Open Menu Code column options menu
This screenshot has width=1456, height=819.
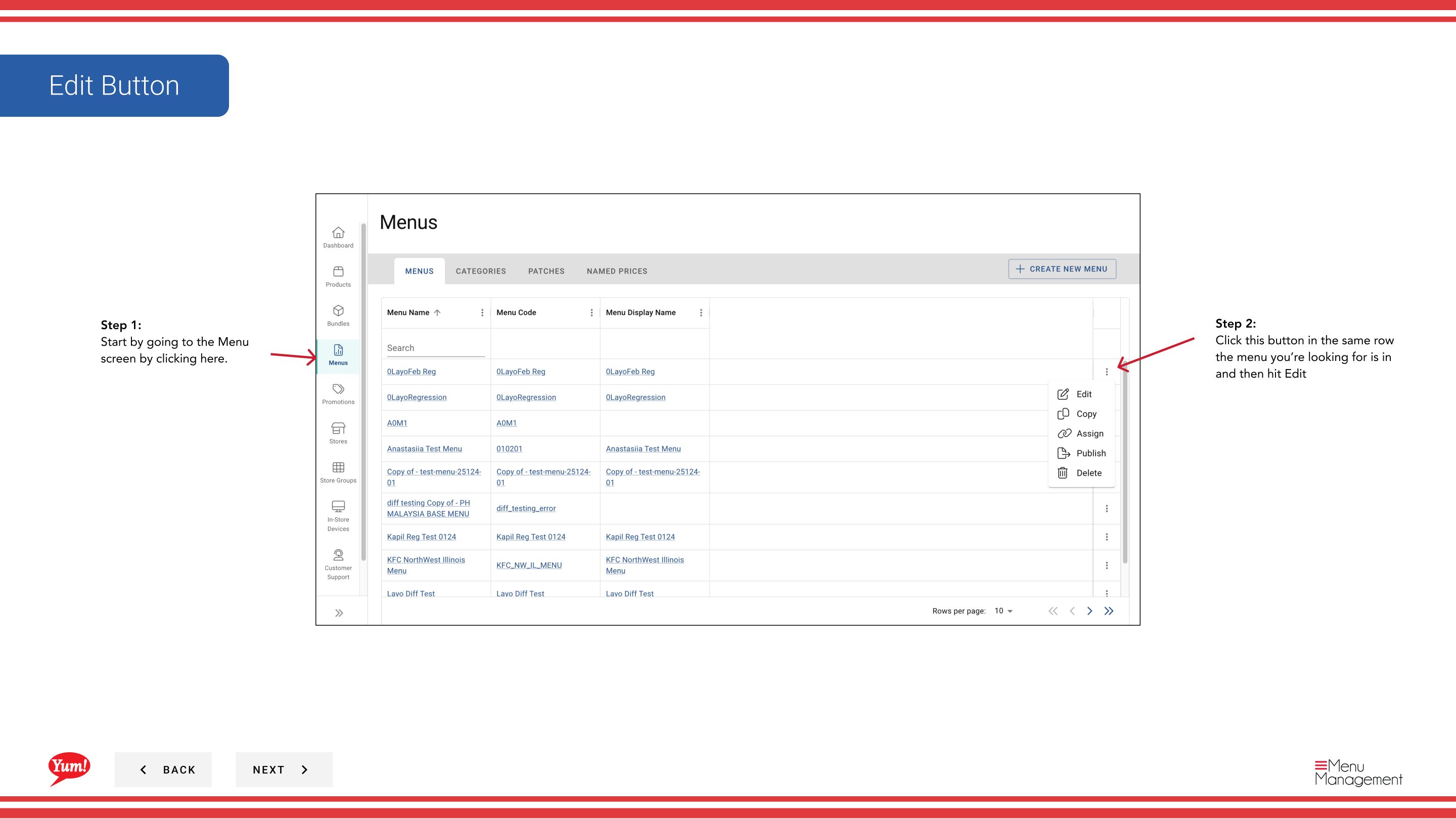click(x=591, y=312)
